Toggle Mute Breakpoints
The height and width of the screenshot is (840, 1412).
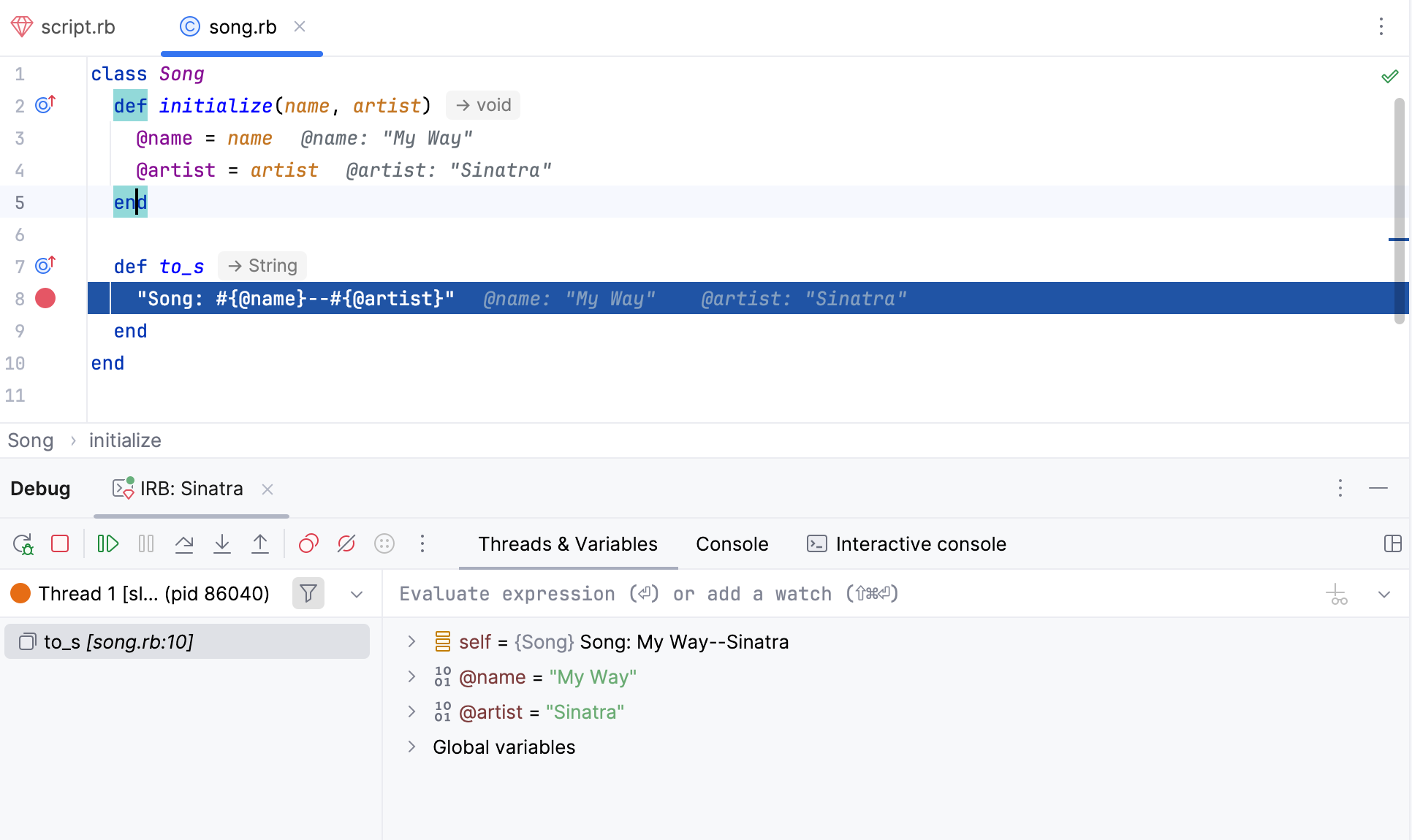[346, 544]
